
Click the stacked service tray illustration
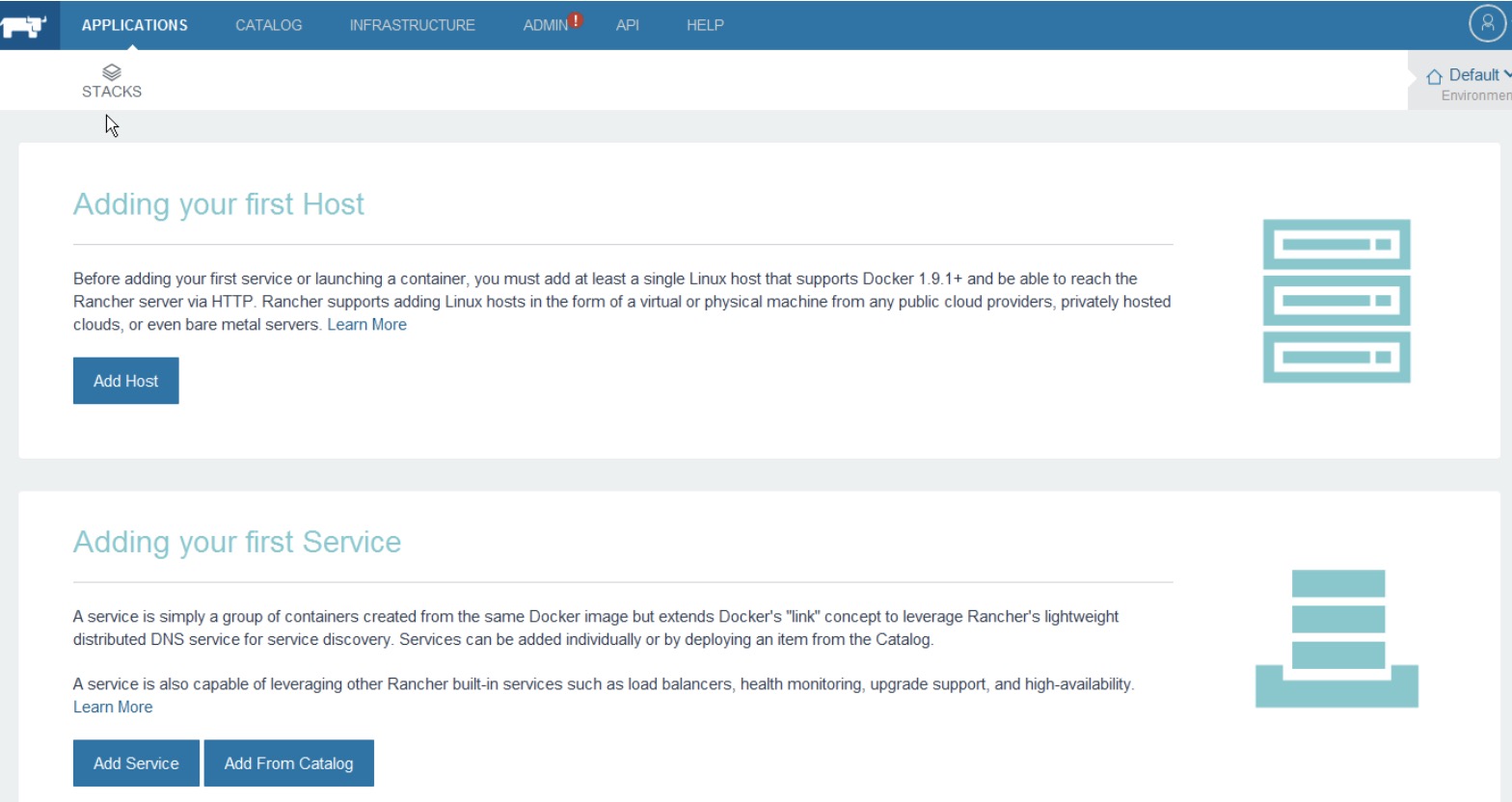pos(1336,638)
